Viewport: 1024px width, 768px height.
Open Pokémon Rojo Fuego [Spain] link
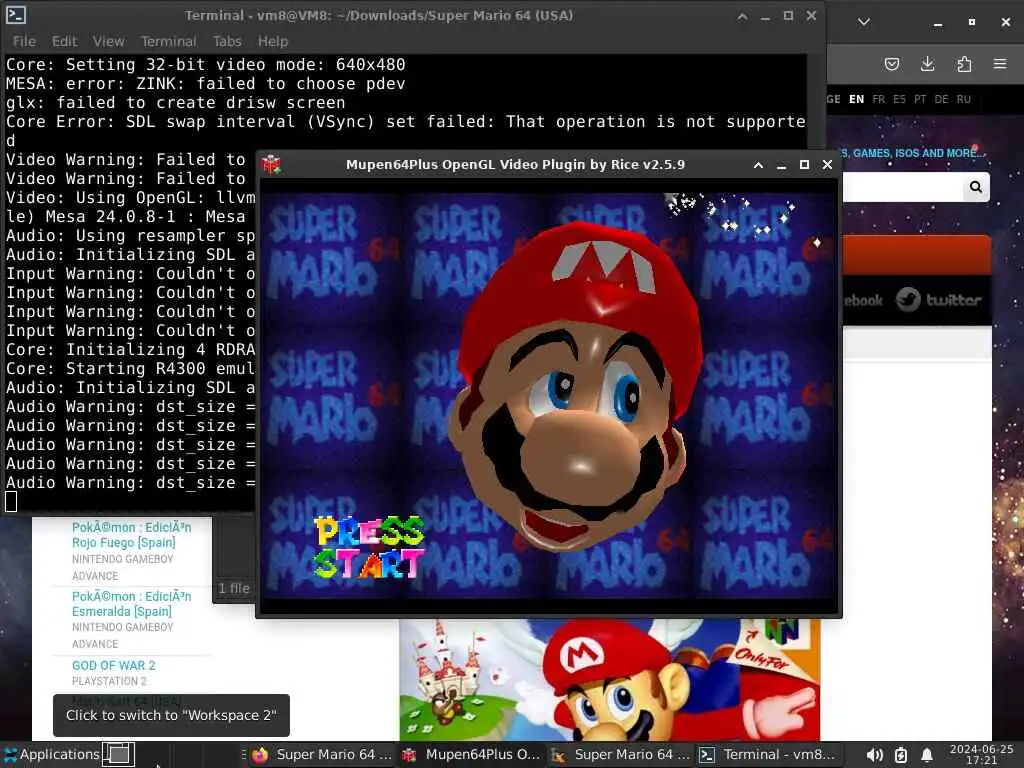point(131,535)
